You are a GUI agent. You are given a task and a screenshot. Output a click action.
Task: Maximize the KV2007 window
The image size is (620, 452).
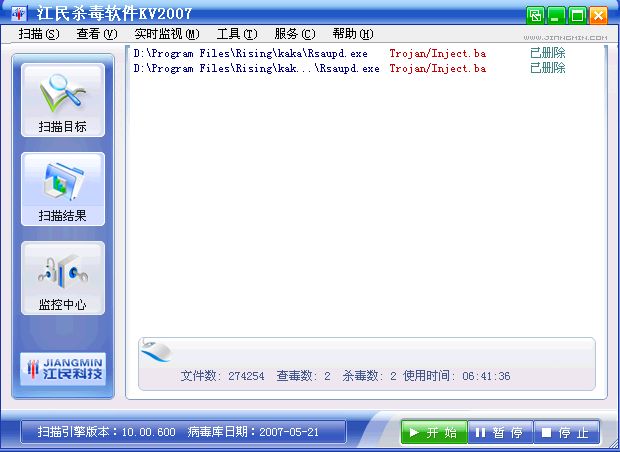577,16
